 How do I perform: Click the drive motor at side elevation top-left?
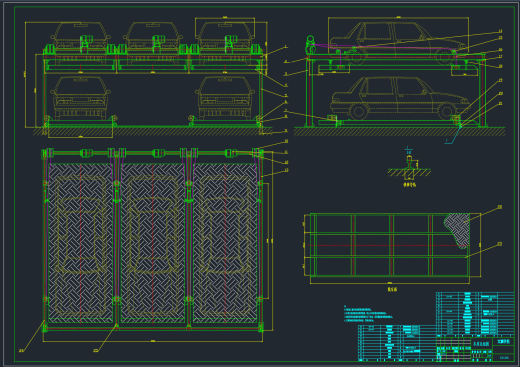point(311,45)
